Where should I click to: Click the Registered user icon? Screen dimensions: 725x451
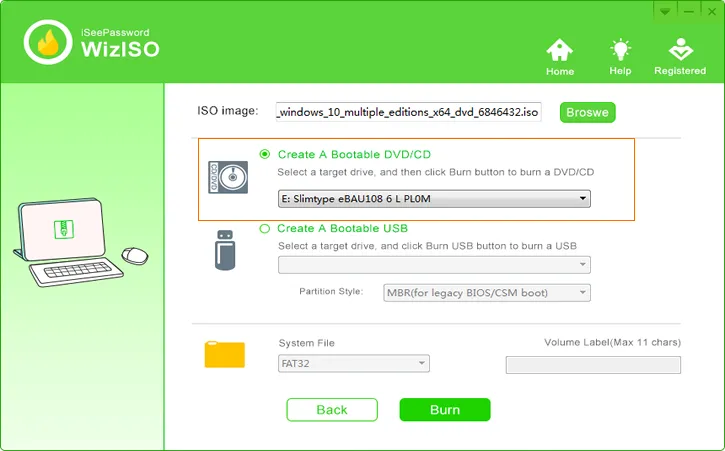(680, 51)
